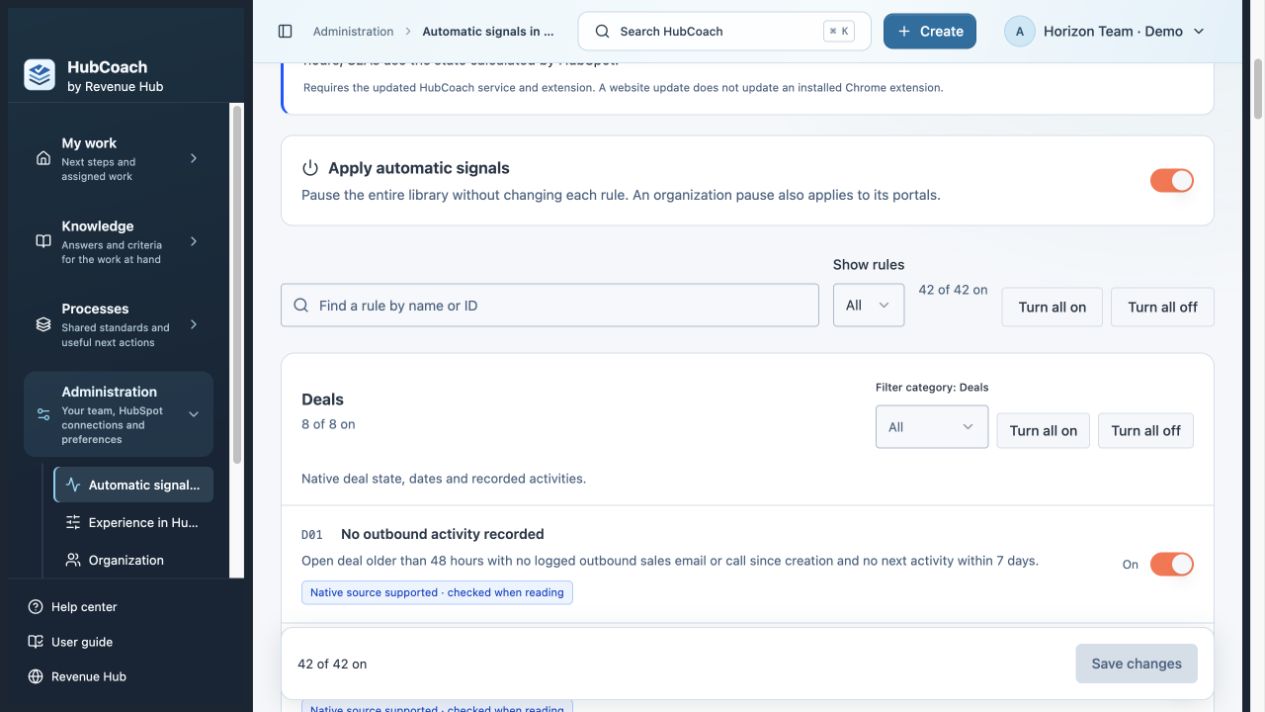Click the Administration sliders icon
This screenshot has width=1265, height=712.
click(43, 414)
